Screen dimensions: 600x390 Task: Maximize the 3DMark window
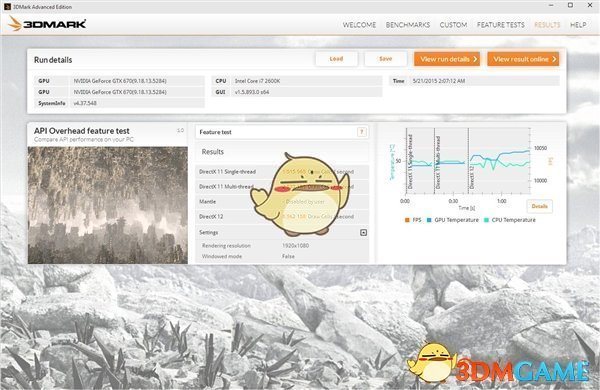click(x=570, y=5)
